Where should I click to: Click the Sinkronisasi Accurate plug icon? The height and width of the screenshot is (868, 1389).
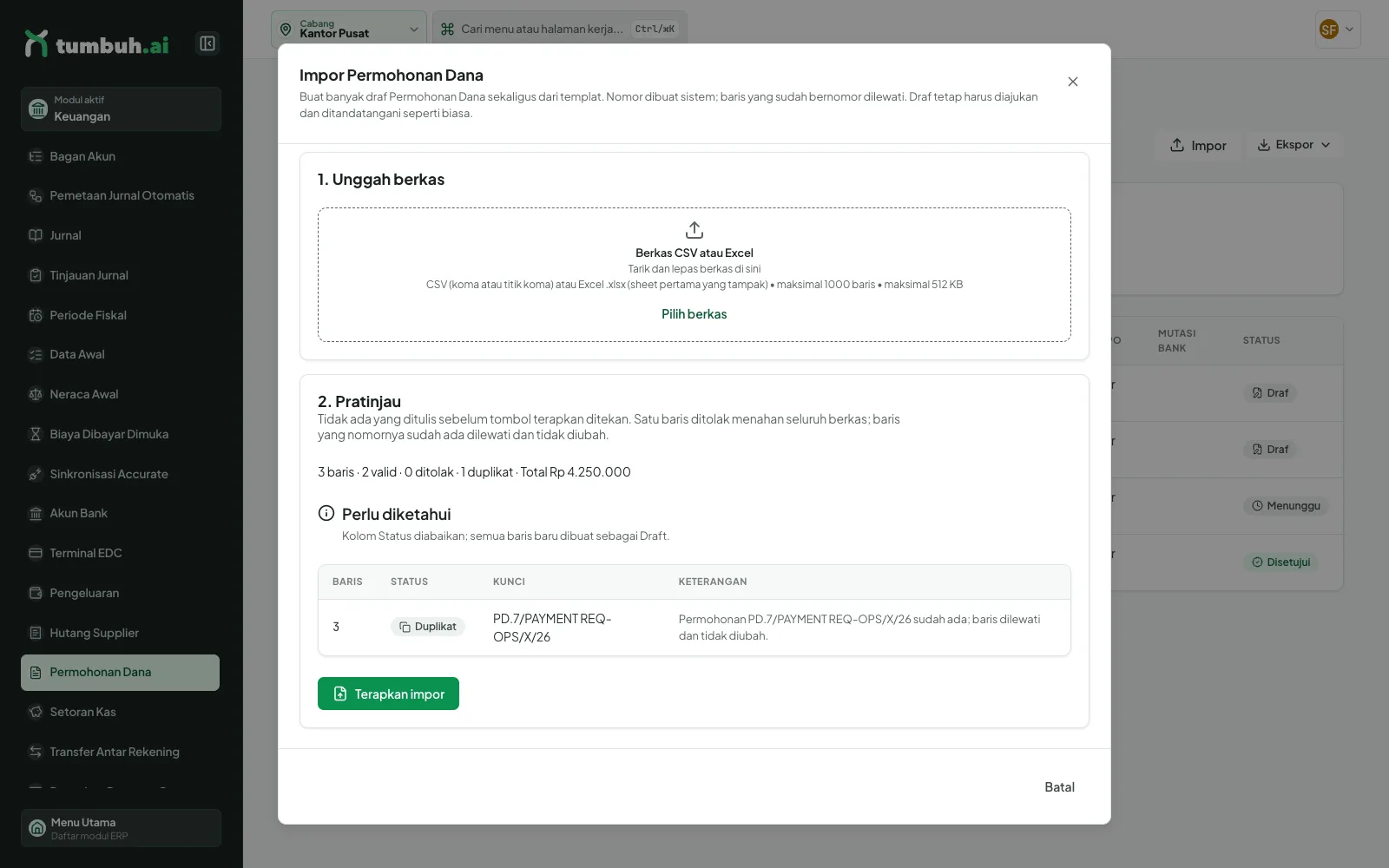coord(36,474)
